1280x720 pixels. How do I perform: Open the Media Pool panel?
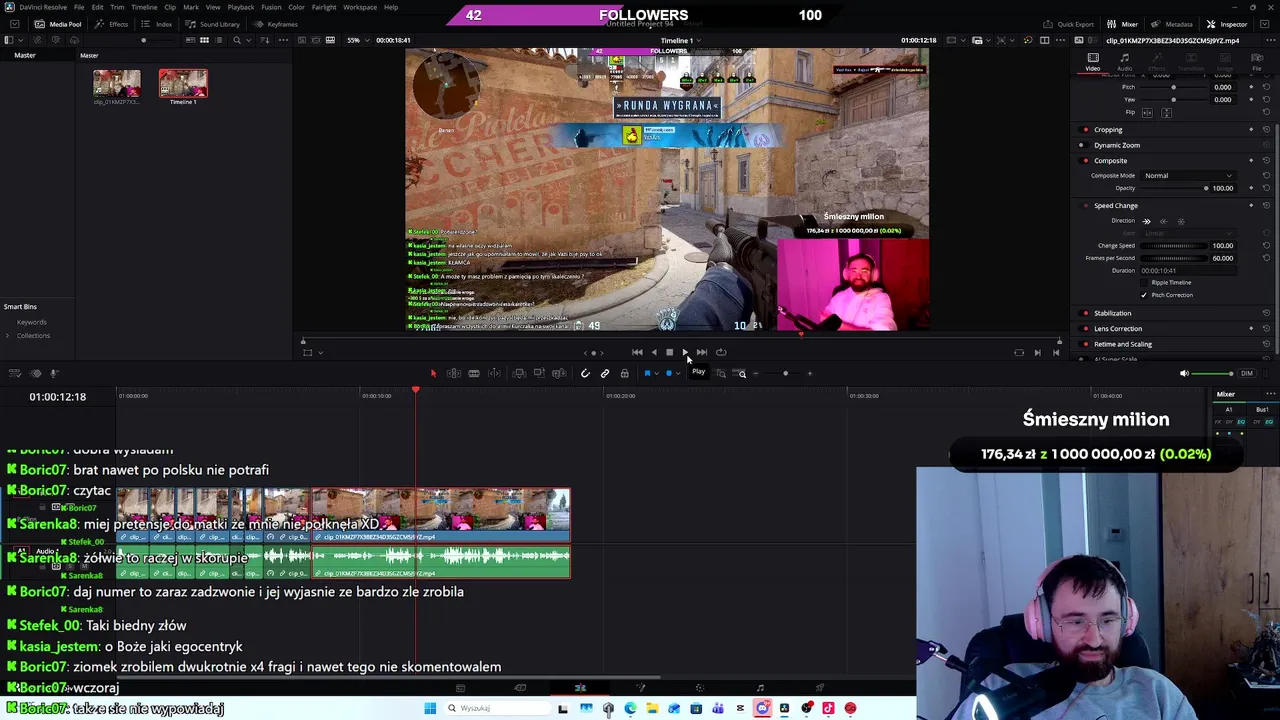click(x=59, y=24)
